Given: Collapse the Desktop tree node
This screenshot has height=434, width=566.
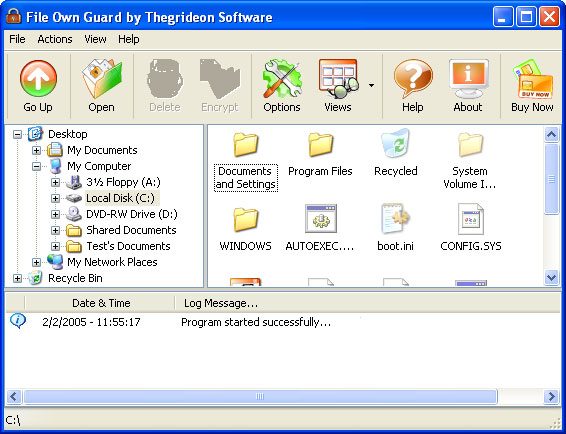Looking at the screenshot, I should pyautogui.click(x=17, y=135).
